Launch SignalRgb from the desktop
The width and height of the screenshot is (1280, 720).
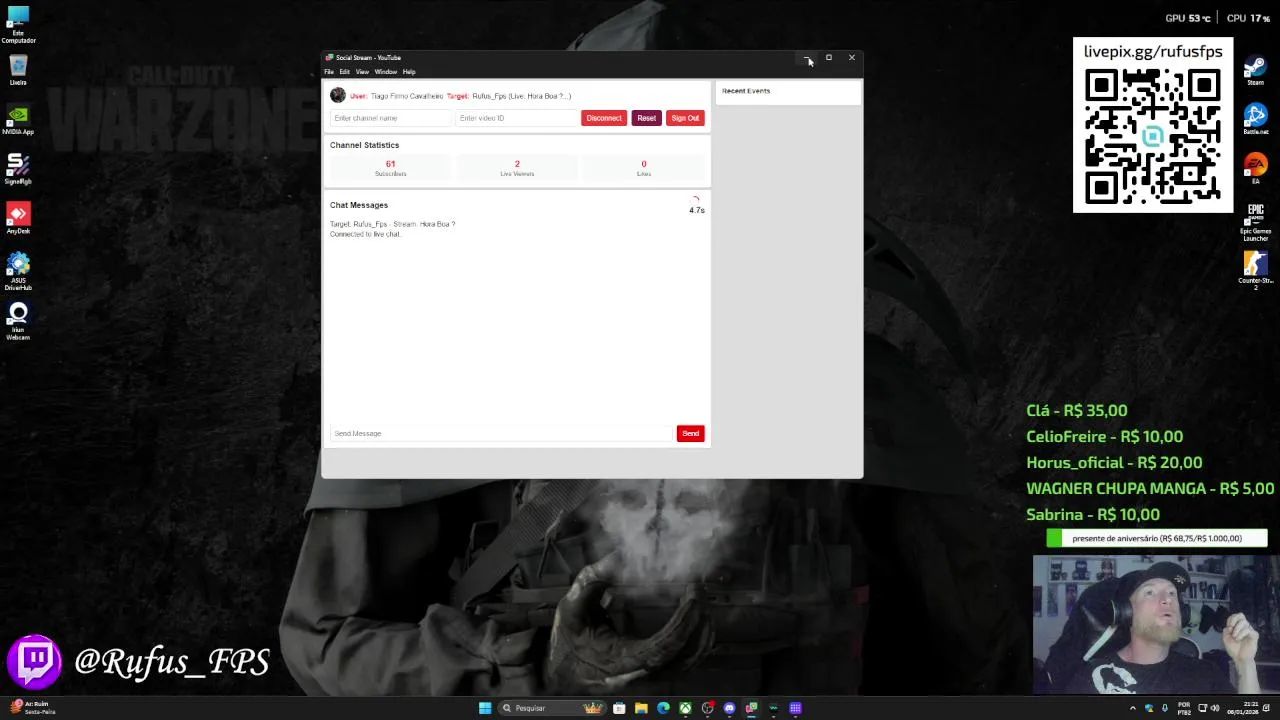pyautogui.click(x=18, y=169)
